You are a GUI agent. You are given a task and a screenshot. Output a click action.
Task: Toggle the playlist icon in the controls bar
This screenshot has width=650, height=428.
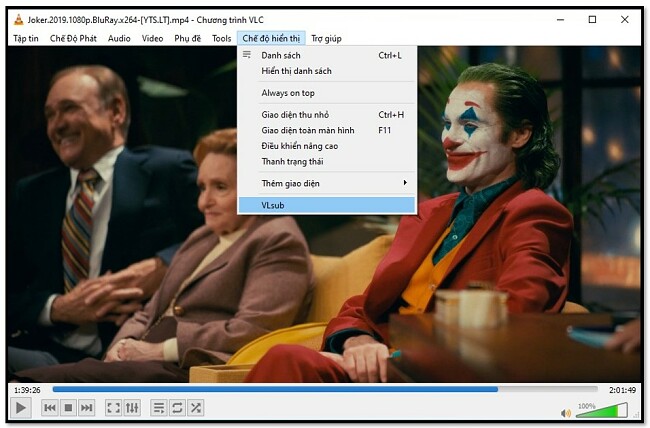pos(159,408)
